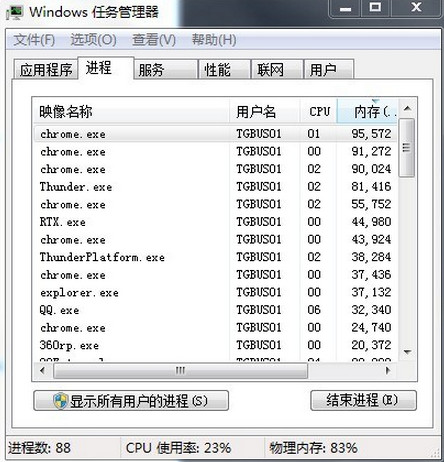The height and width of the screenshot is (462, 444).
Task: Open the 帮助(H) menu
Action: [x=214, y=40]
